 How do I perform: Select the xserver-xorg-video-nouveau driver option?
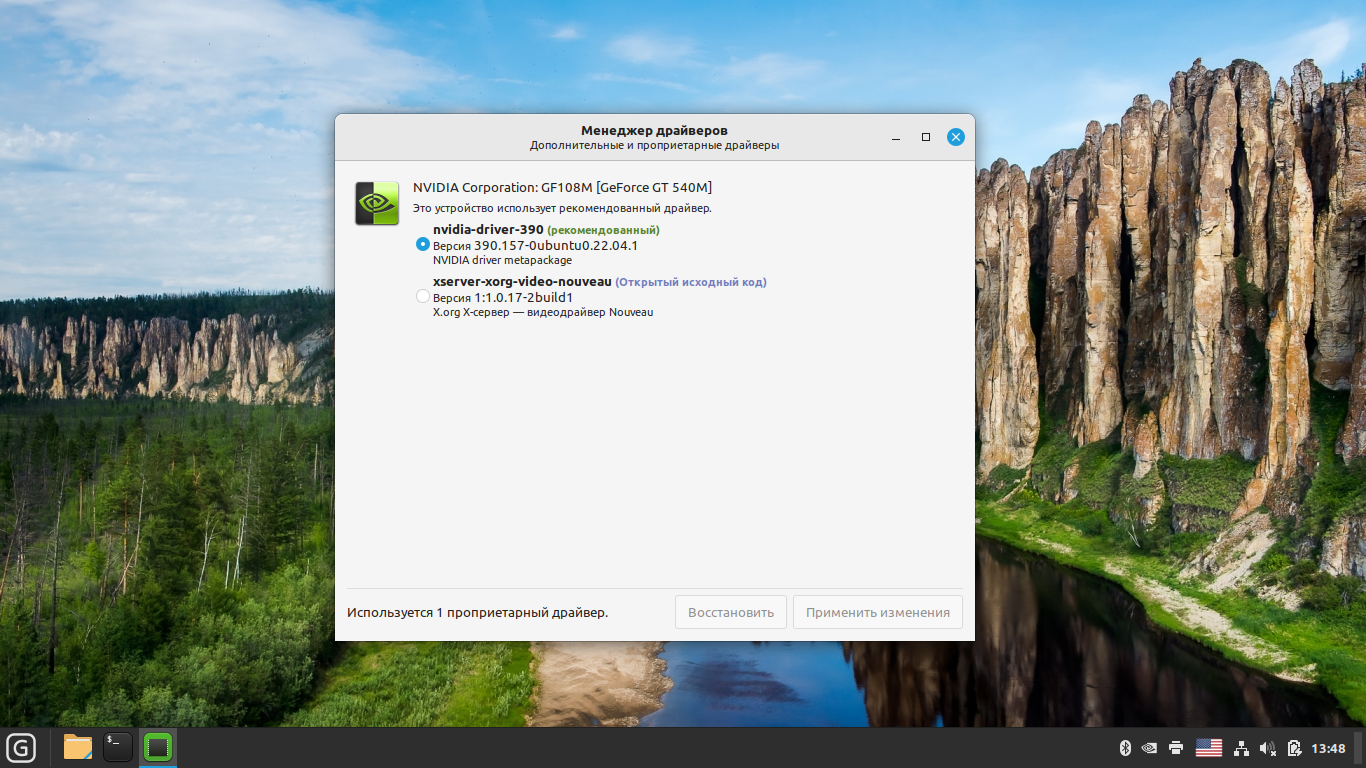[x=423, y=297]
